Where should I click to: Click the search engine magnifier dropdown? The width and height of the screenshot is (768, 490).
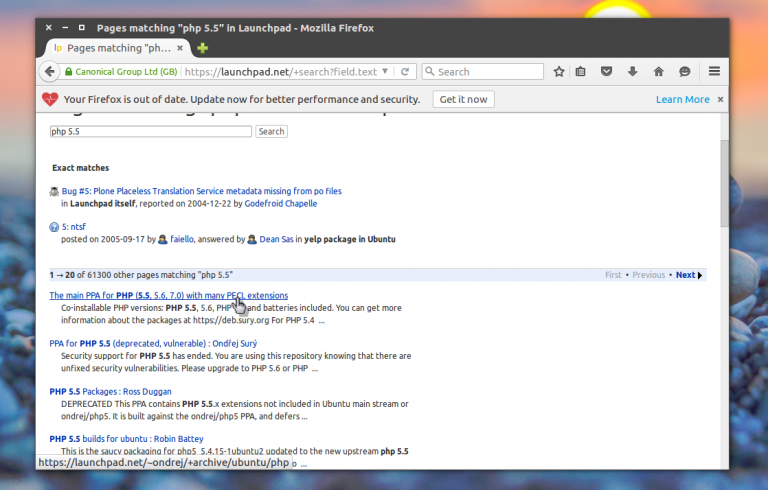coord(429,72)
